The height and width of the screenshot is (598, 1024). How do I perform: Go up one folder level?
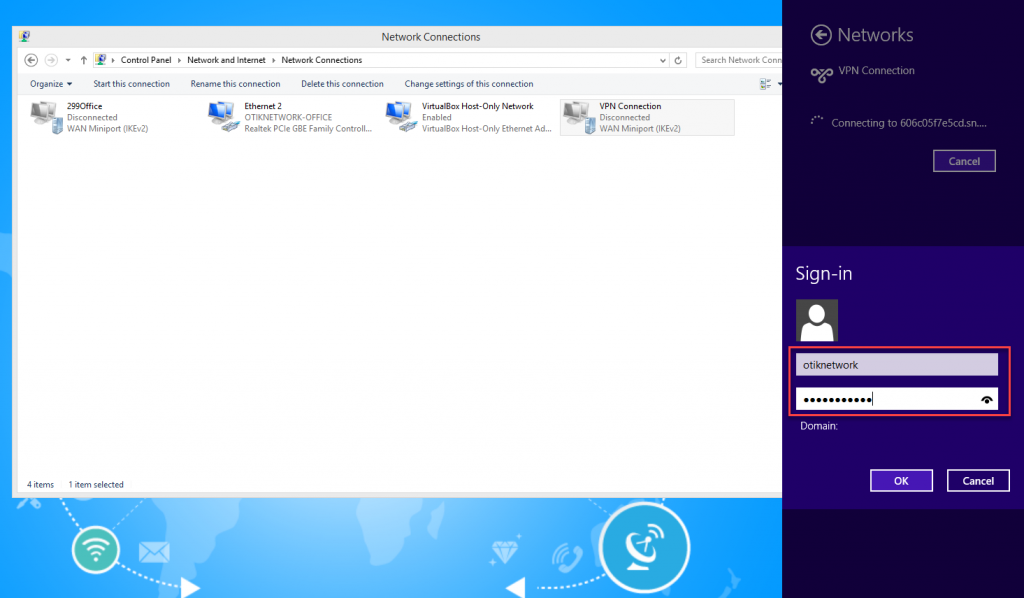[84, 60]
